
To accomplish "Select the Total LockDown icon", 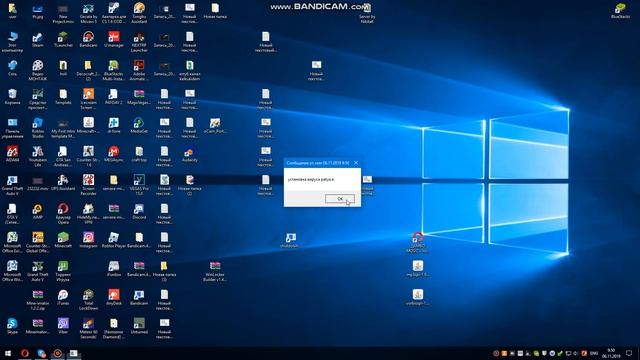I will pos(88,300).
